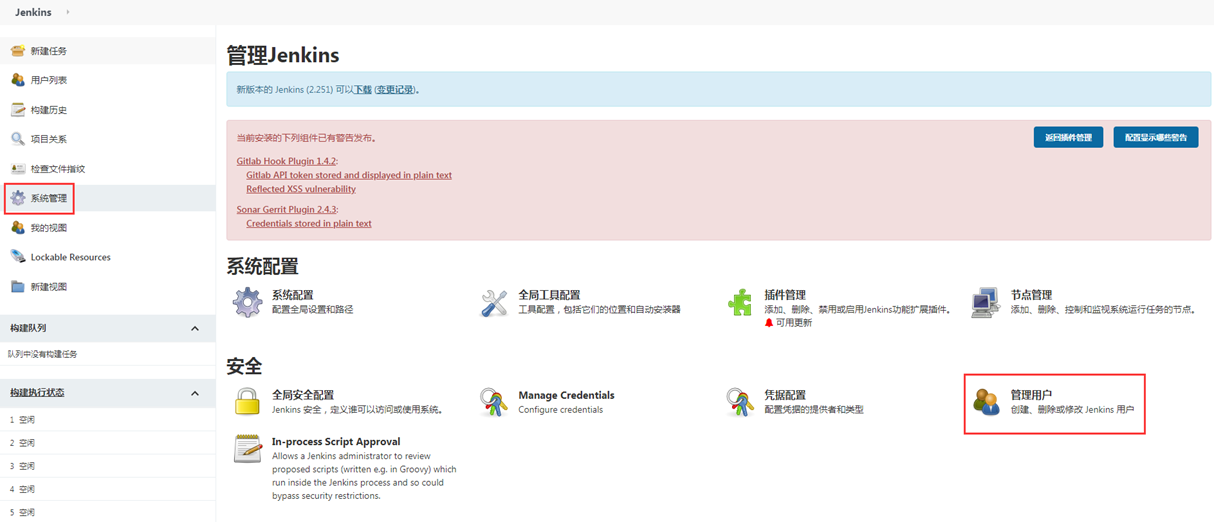This screenshot has width=1214, height=522.
Task: Open Lockable Resources in the sidebar
Action: click(71, 257)
